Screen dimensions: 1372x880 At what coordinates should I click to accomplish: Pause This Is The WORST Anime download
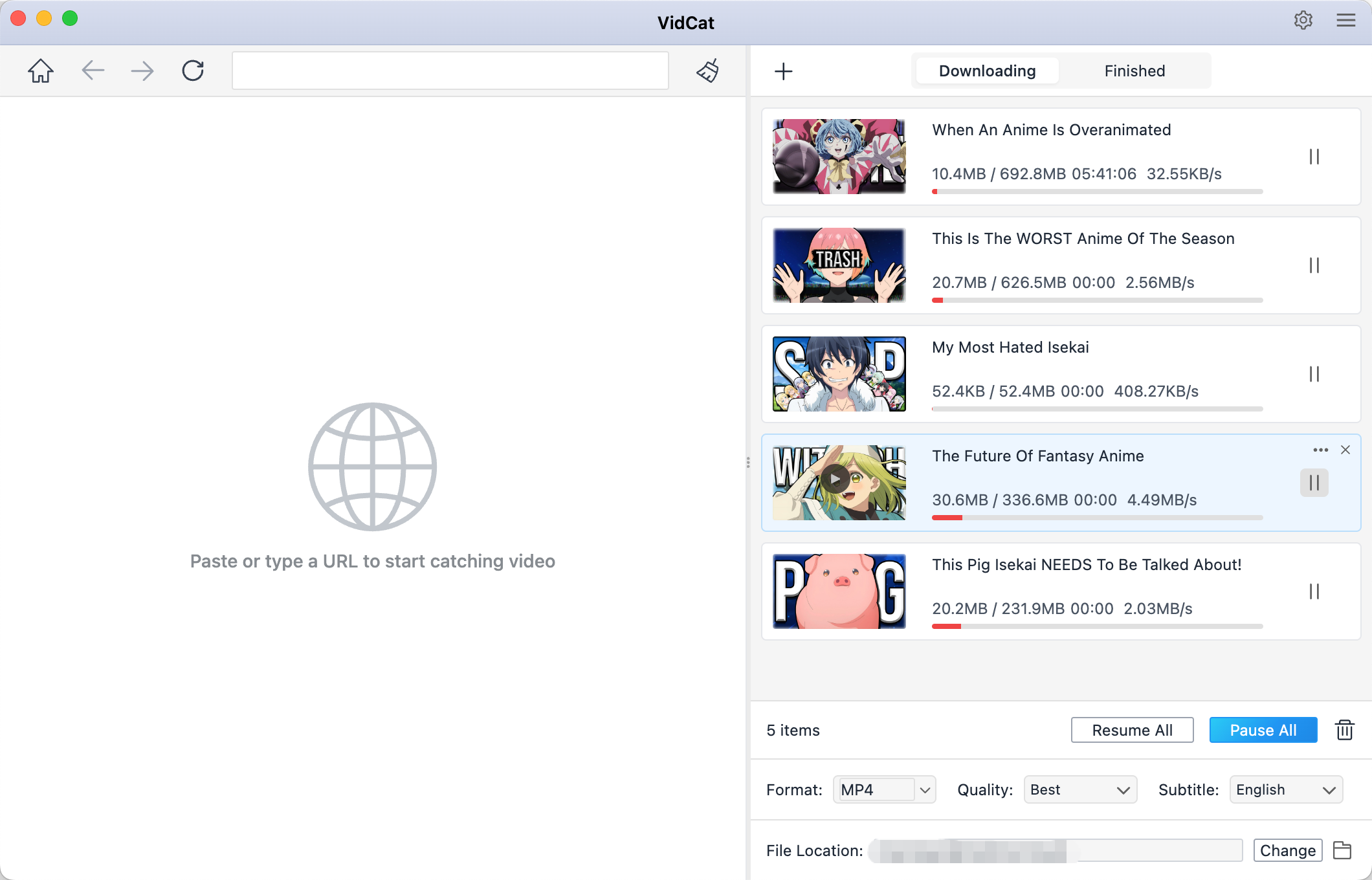1314,265
